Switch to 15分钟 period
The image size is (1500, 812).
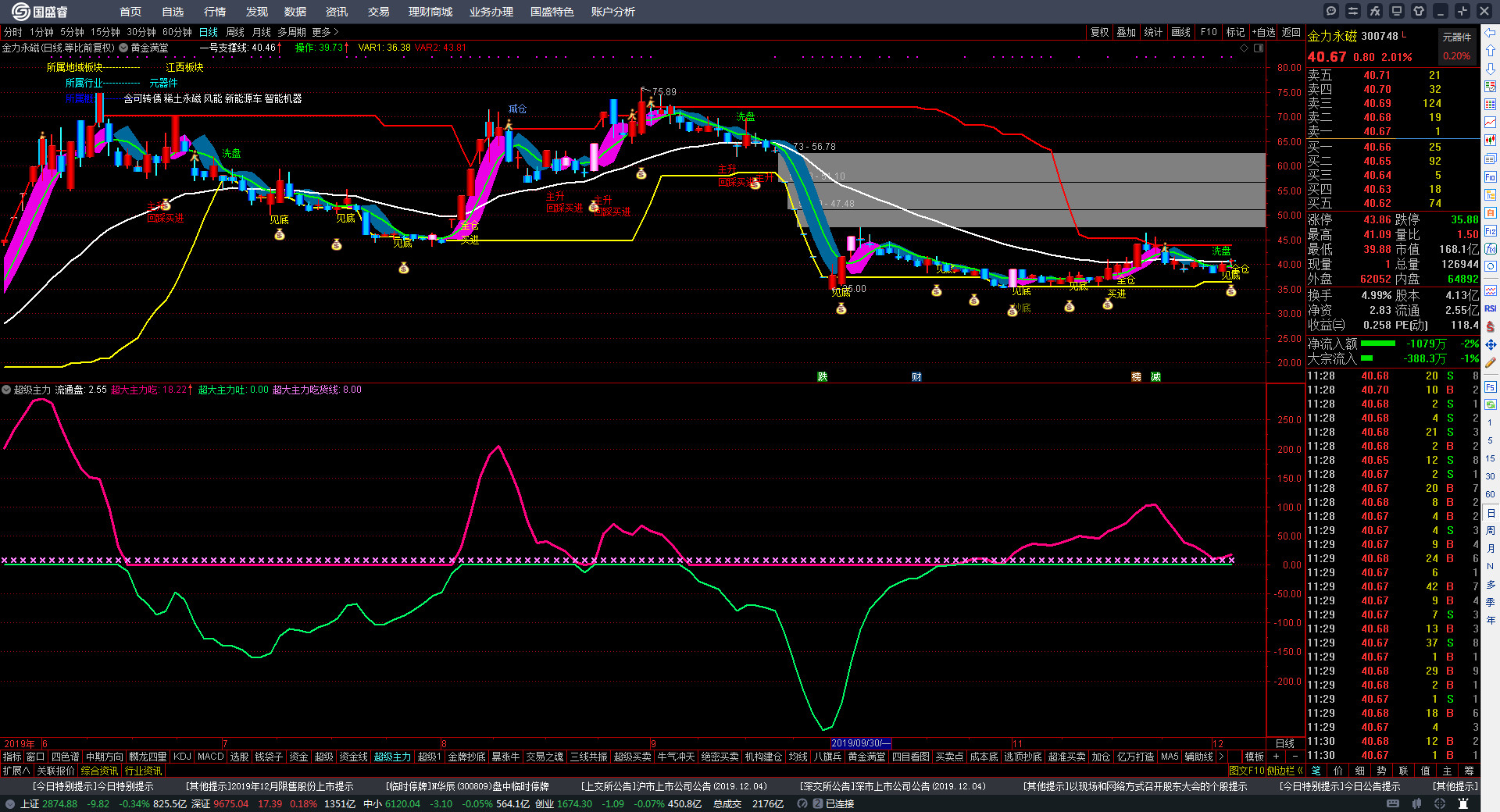coord(105,32)
